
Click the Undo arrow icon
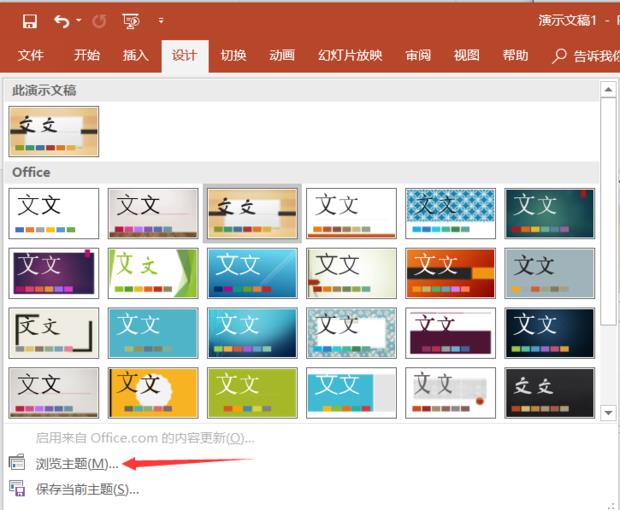[62, 21]
